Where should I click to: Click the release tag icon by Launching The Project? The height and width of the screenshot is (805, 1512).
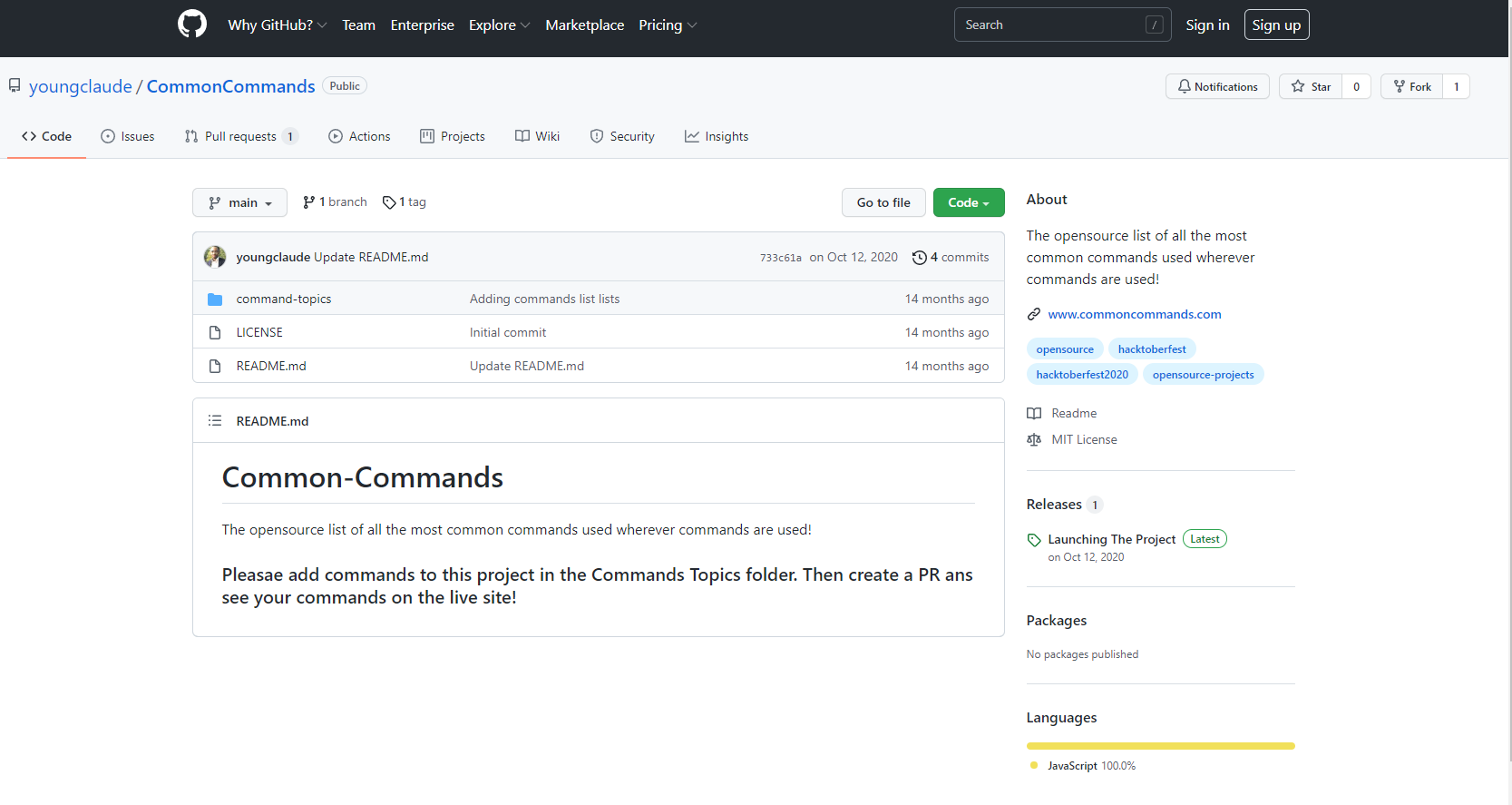coord(1034,540)
